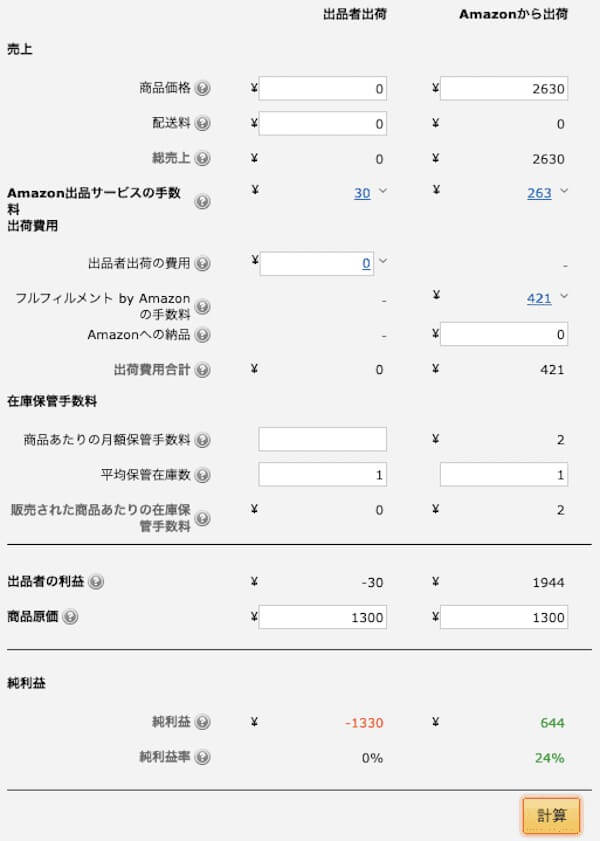Expand the chevron next to fee 30
600x841 pixels.
383,191
